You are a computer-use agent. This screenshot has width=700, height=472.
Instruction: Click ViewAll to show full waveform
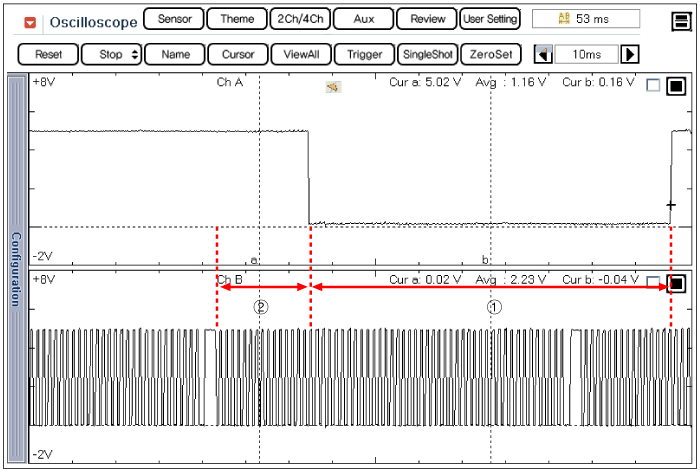[x=301, y=54]
